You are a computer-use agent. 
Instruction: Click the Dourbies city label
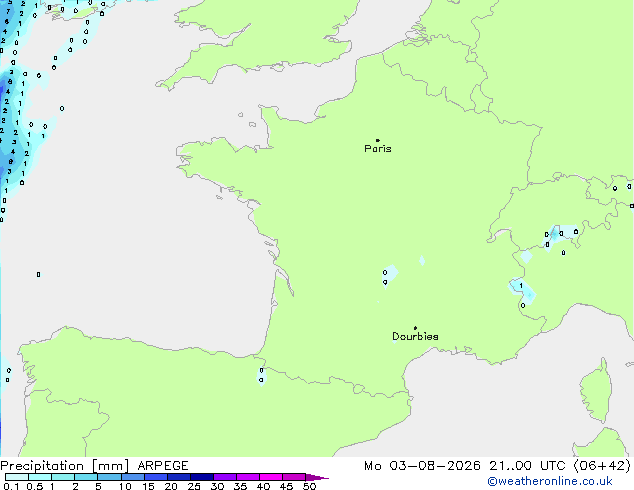(x=415, y=336)
